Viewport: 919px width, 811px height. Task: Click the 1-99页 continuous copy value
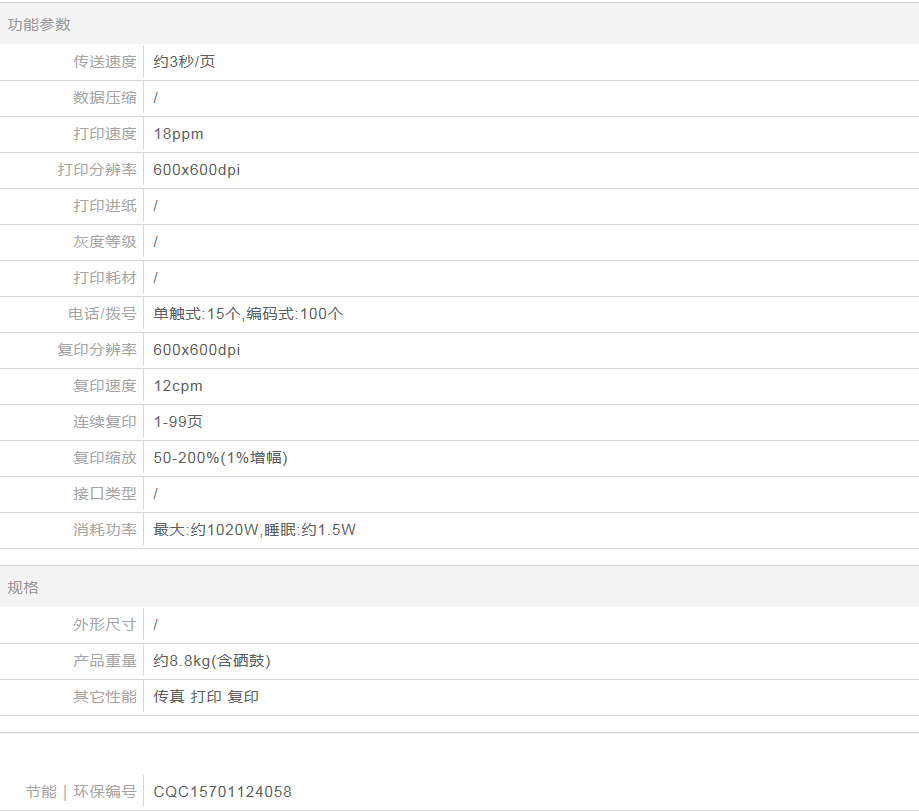click(x=178, y=422)
